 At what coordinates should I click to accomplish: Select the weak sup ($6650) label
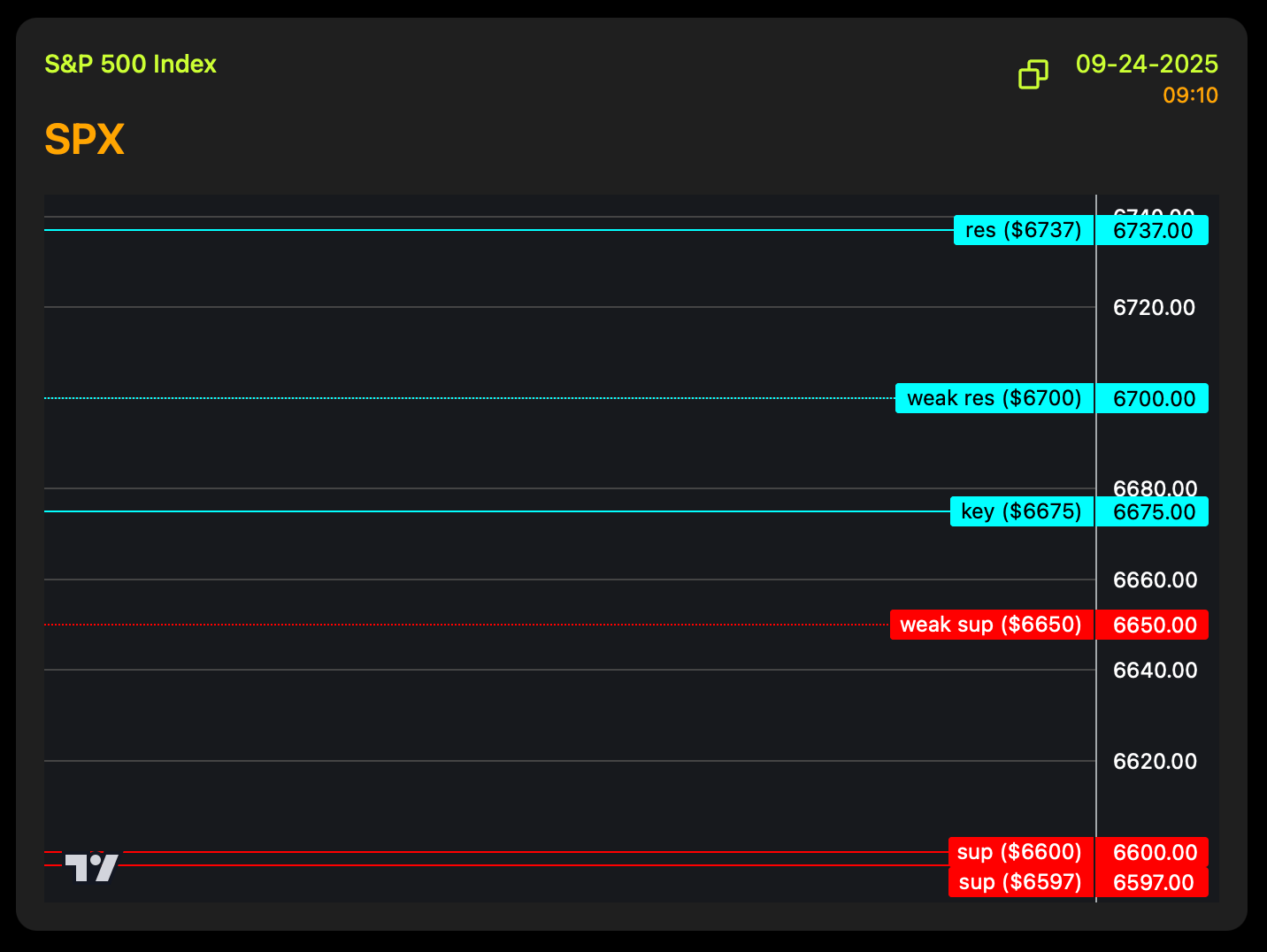992,626
